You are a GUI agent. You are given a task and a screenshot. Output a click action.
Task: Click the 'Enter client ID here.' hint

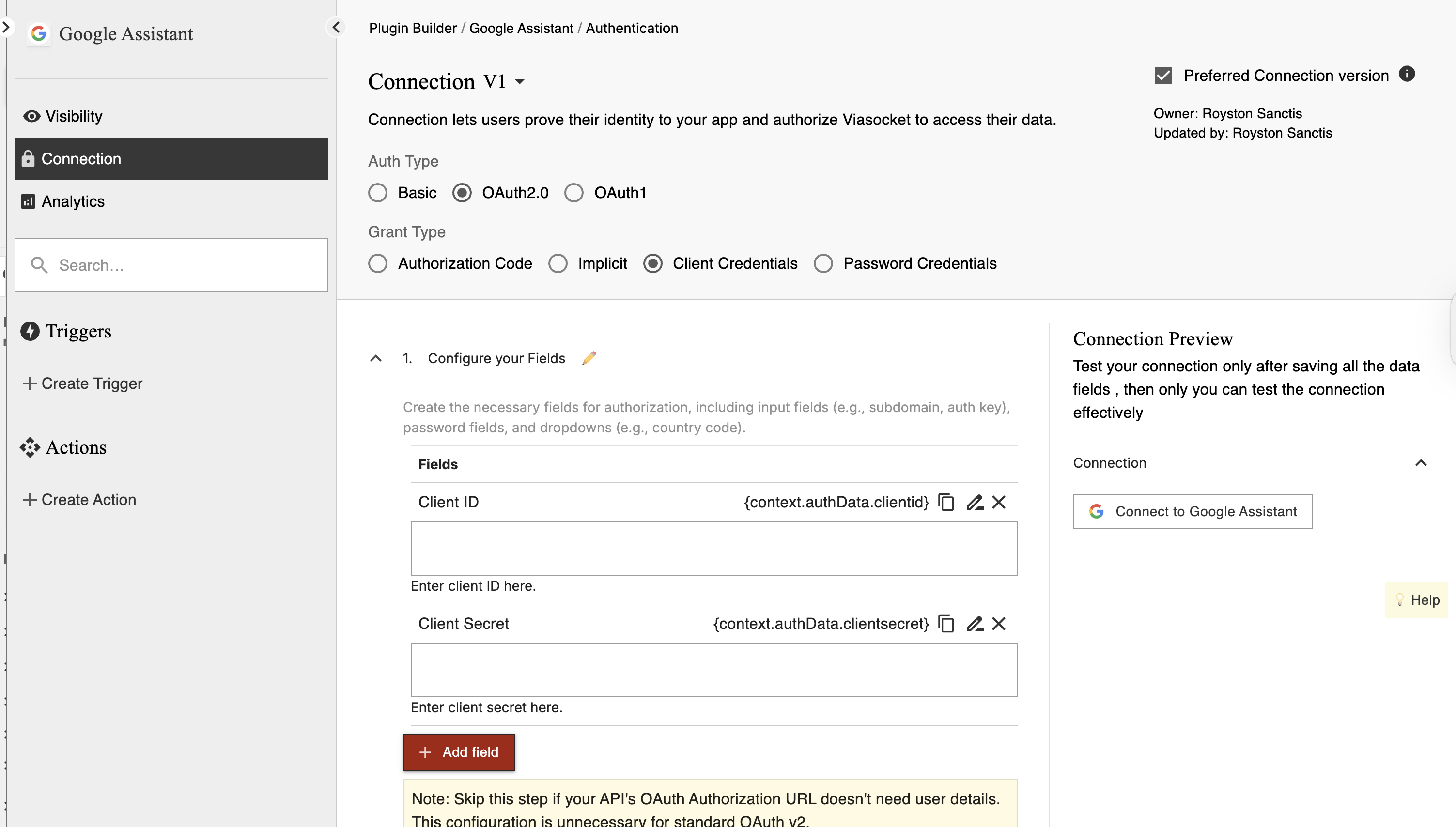[x=473, y=585]
